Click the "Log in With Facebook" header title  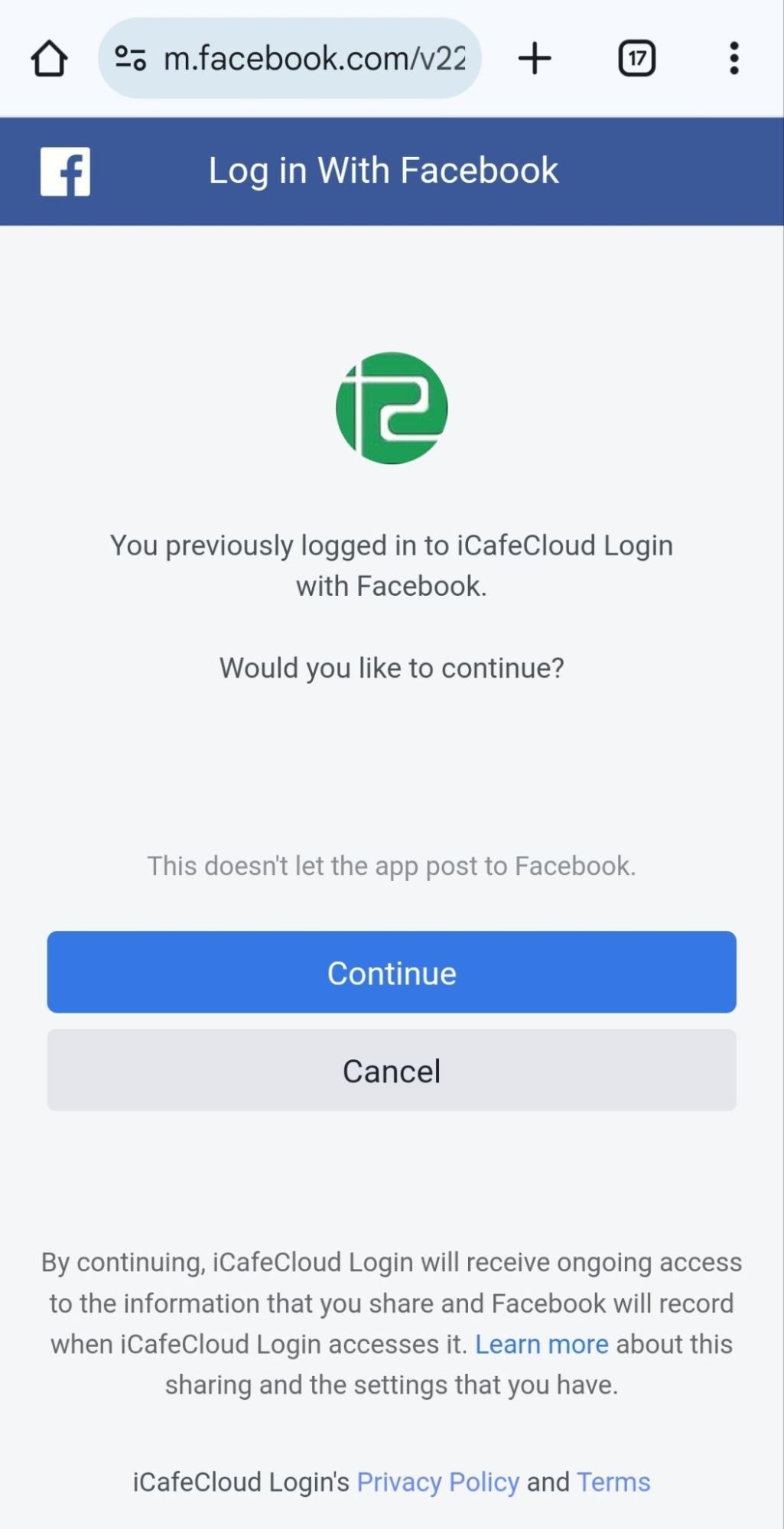[383, 171]
